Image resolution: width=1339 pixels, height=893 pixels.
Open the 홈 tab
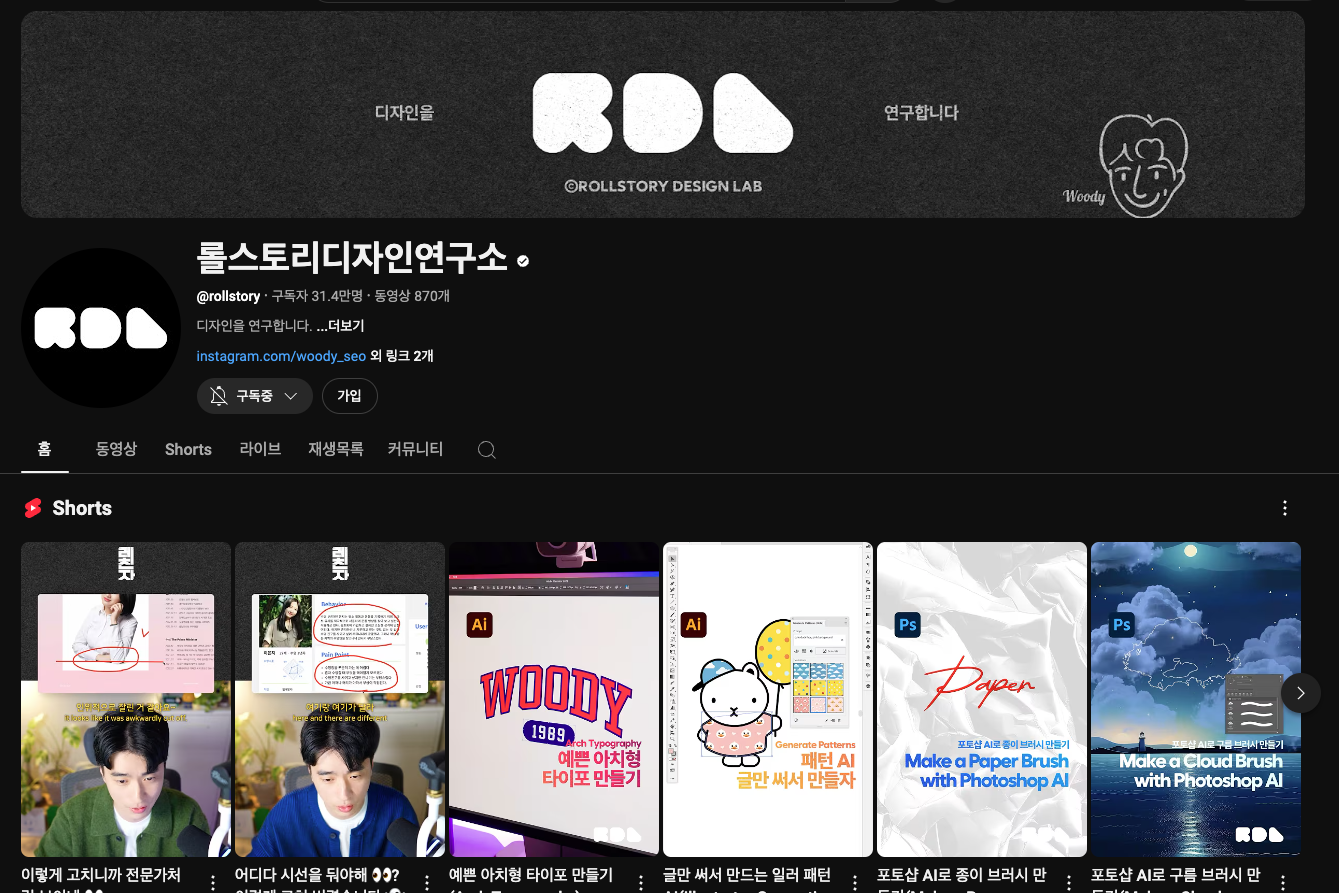(45, 449)
